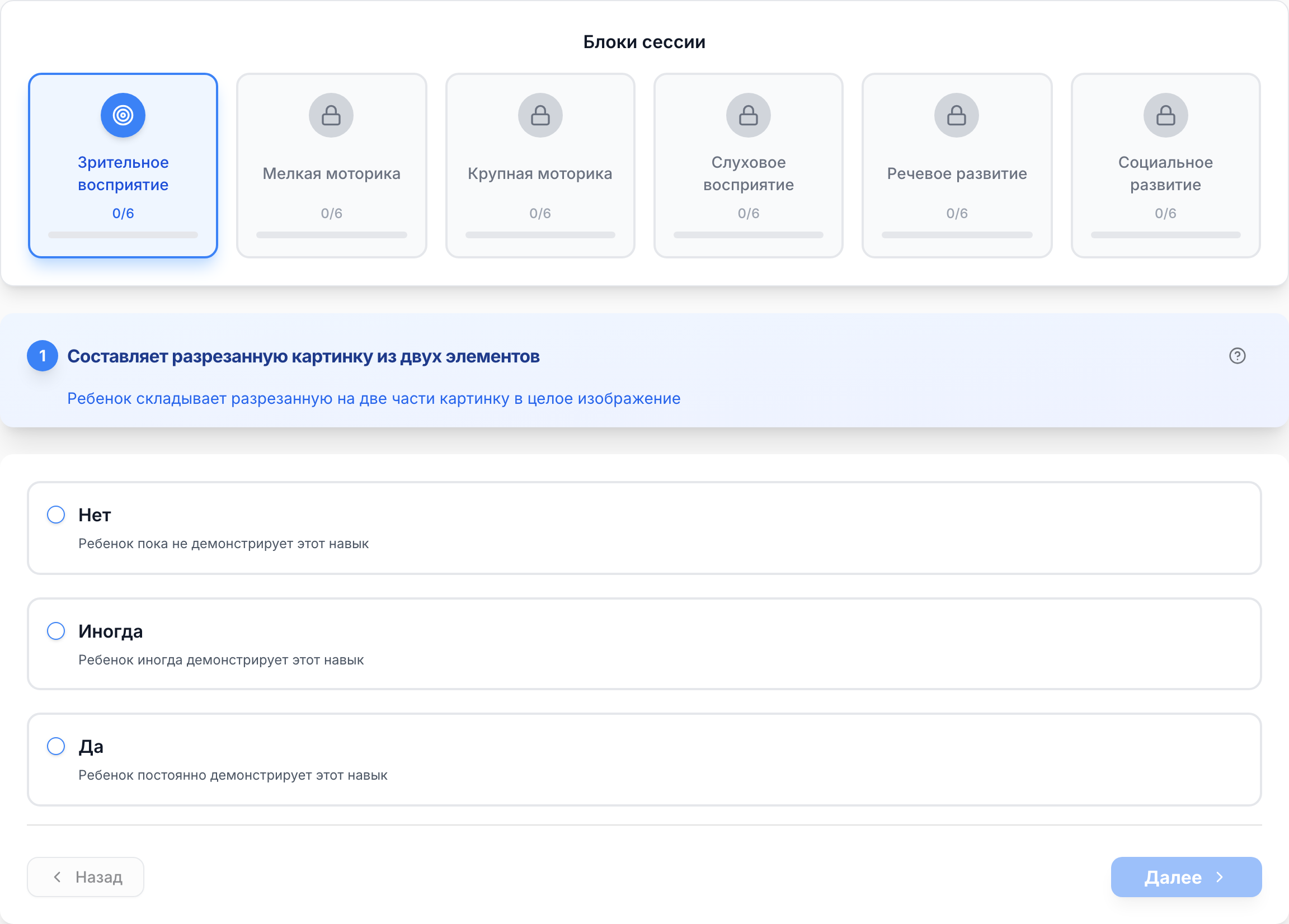This screenshot has height=924, width=1289.
Task: Click text Ребенок иногда демонстрирует этот навык
Action: tap(221, 660)
